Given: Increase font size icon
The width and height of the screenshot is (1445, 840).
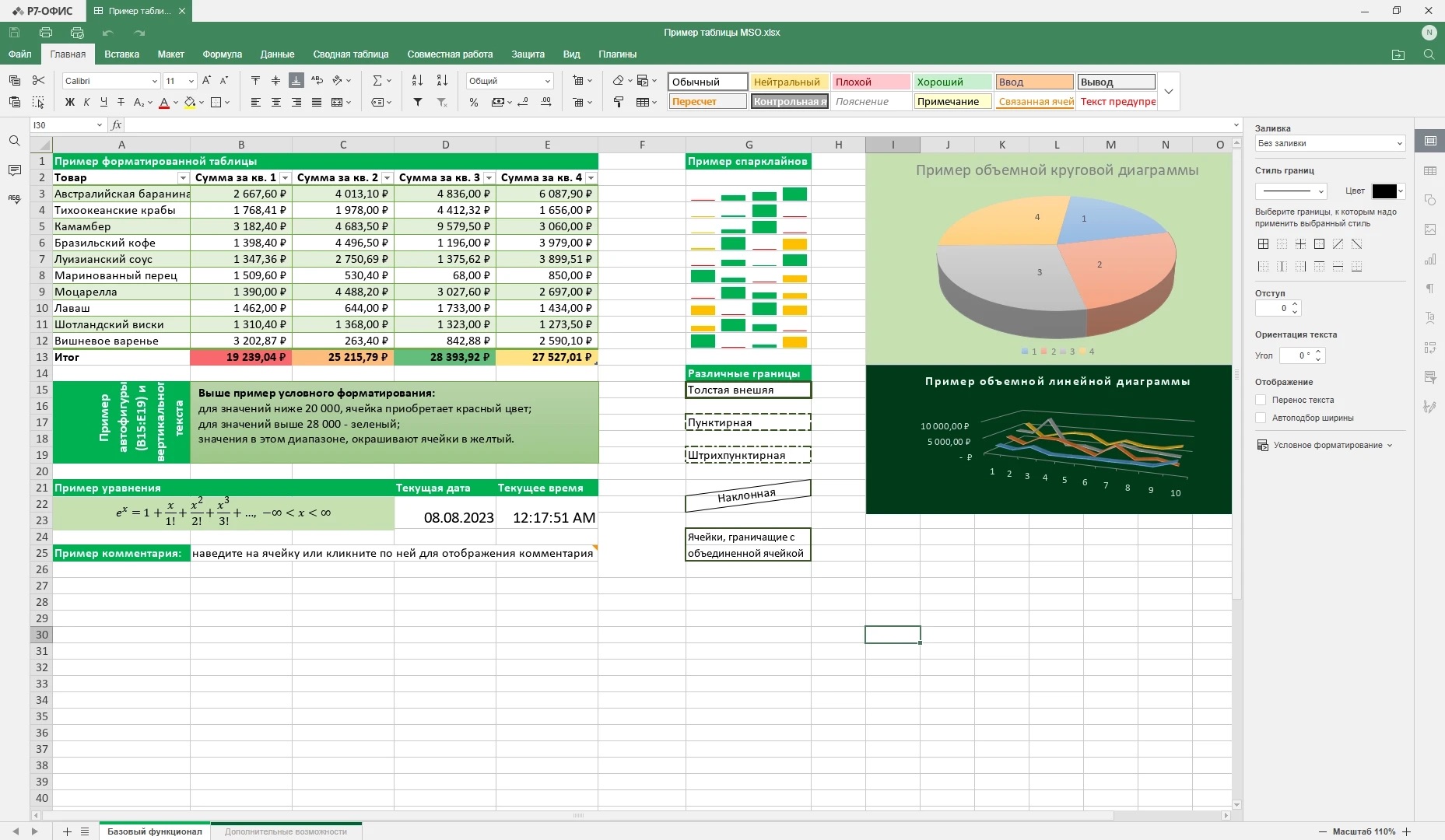Looking at the screenshot, I should [206, 80].
